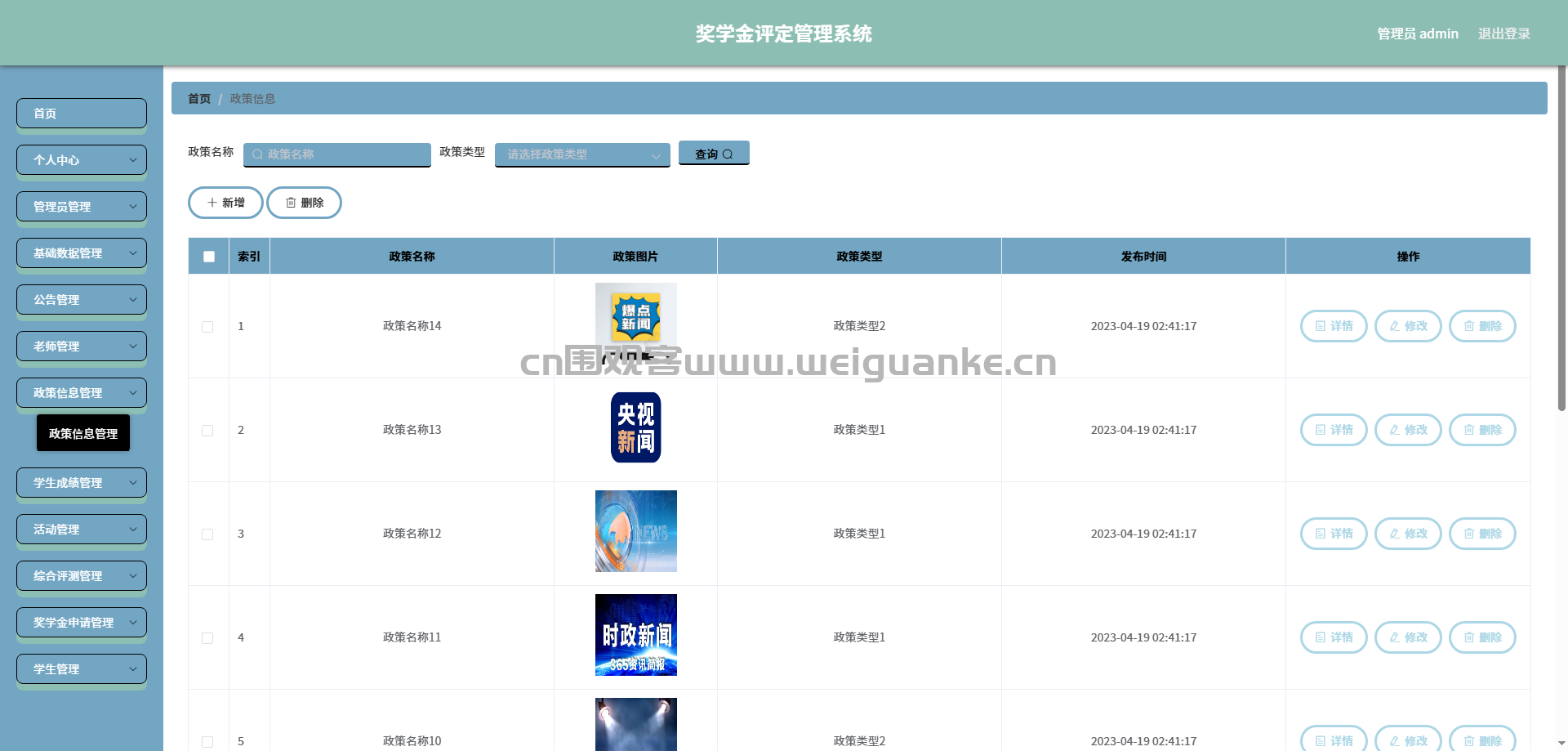Open the 时政新闻 policy image thumbnail

636,635
